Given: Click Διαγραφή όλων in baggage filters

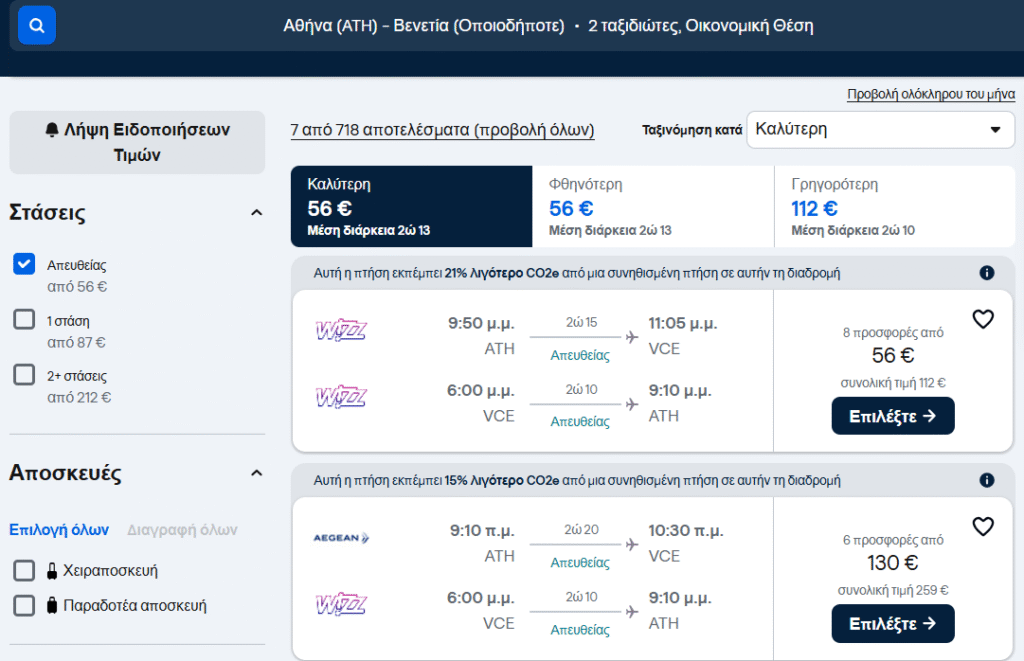Looking at the screenshot, I should [182, 530].
